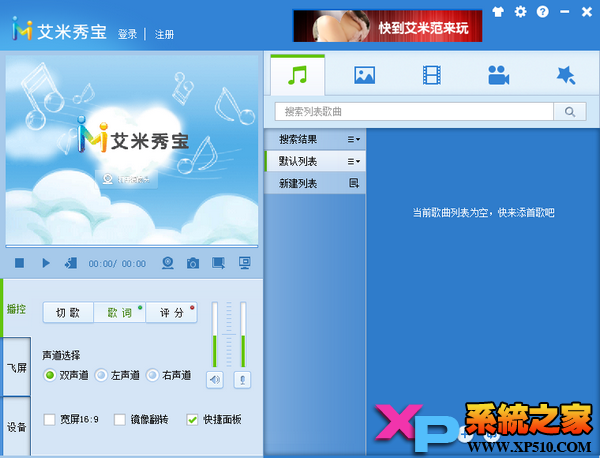Click the playback progress bar
The width and height of the screenshot is (600, 458).
point(132,246)
